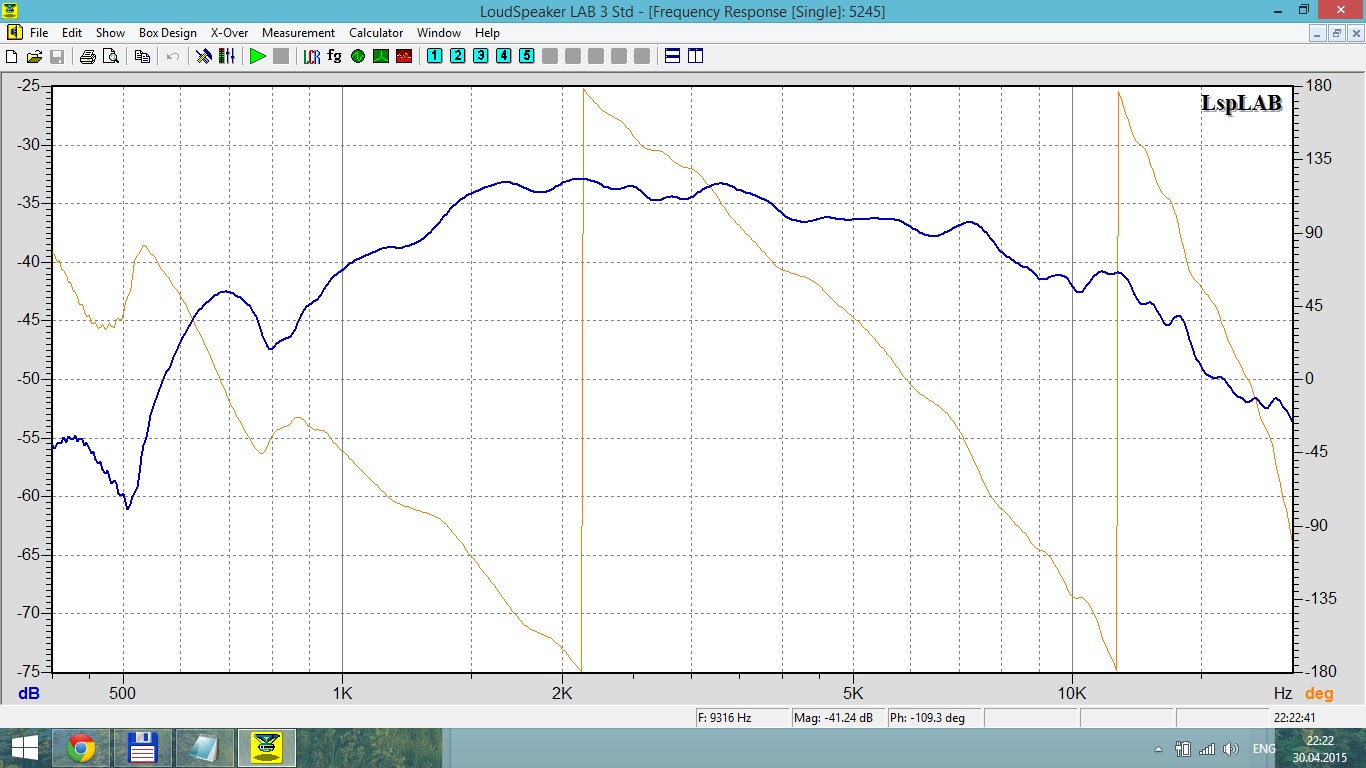The width and height of the screenshot is (1366, 768).
Task: Open Google Chrome from the taskbar
Action: pyautogui.click(x=81, y=748)
